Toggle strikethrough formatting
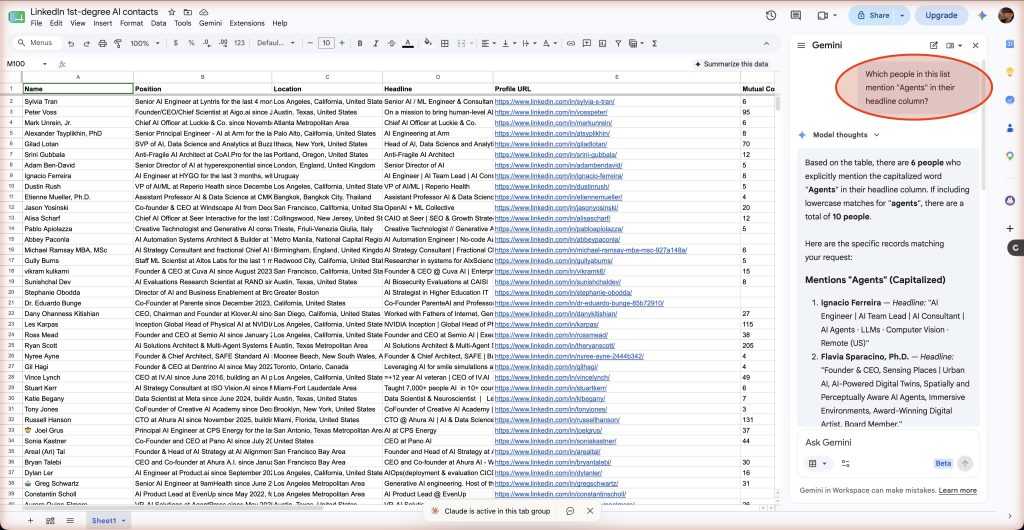Viewport: 1024px width, 530px height. 391,44
